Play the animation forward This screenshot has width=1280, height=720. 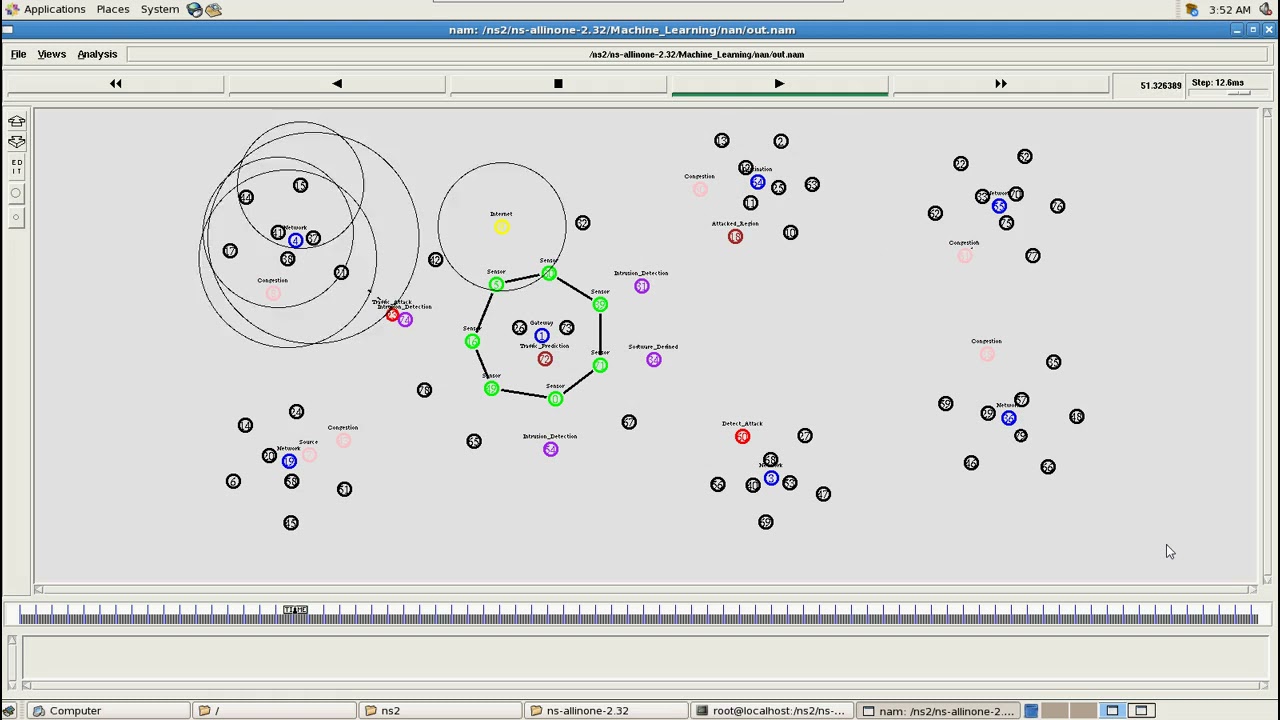pyautogui.click(x=779, y=84)
